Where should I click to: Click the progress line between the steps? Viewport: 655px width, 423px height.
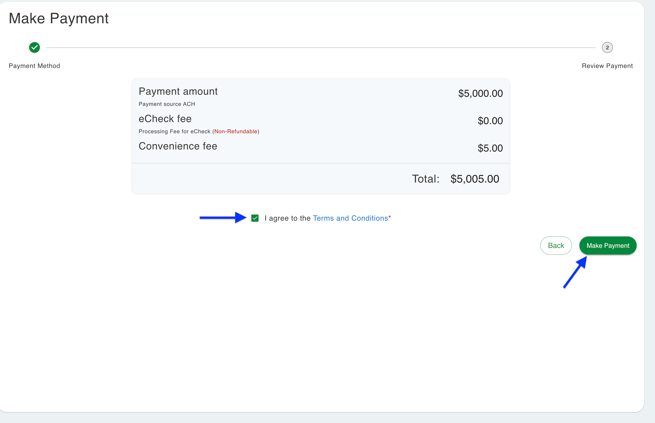[320, 47]
